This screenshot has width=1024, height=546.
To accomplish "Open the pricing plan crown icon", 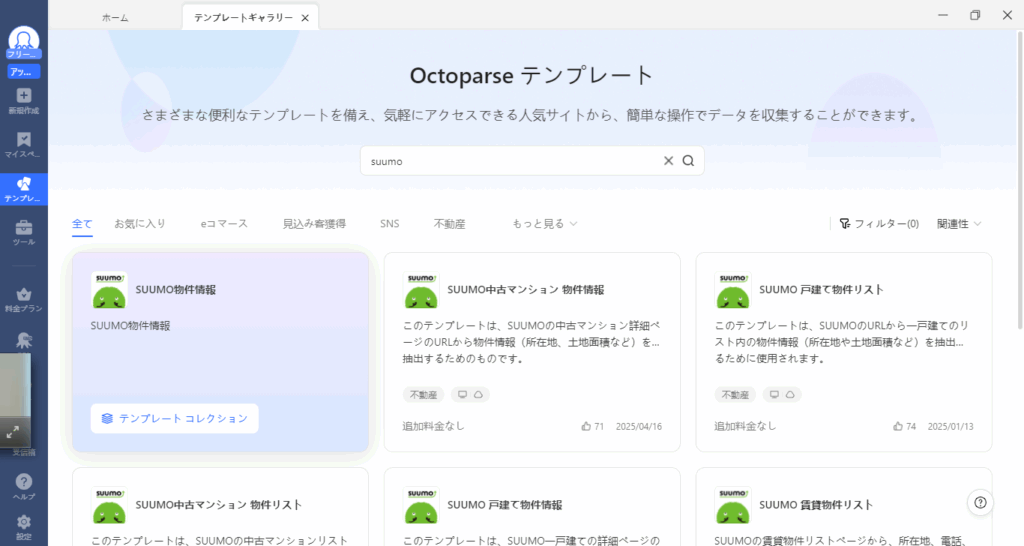I will (x=24, y=294).
